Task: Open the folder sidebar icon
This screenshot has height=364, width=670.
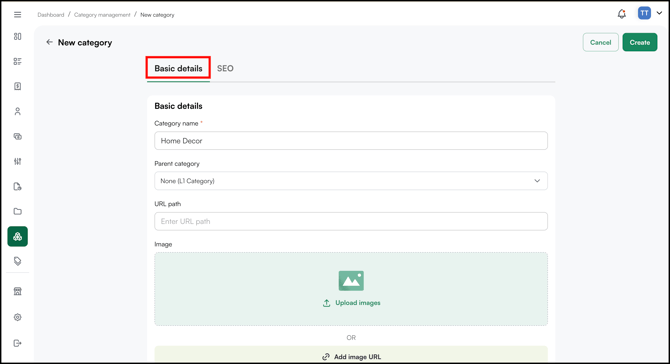Action: click(18, 211)
